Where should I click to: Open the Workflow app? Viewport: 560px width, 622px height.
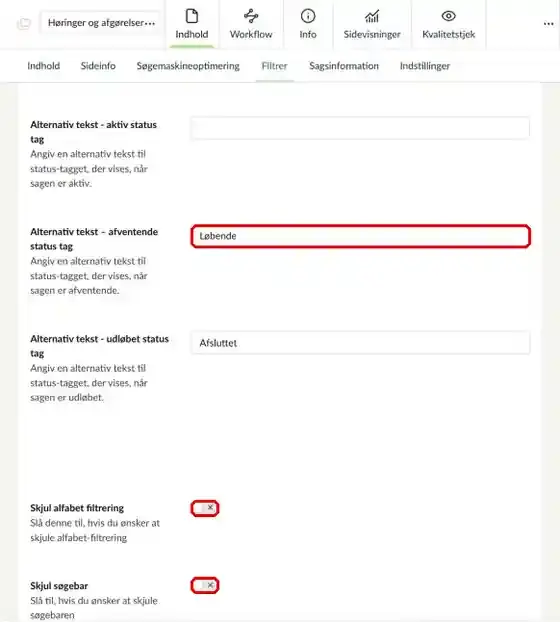coord(251,25)
